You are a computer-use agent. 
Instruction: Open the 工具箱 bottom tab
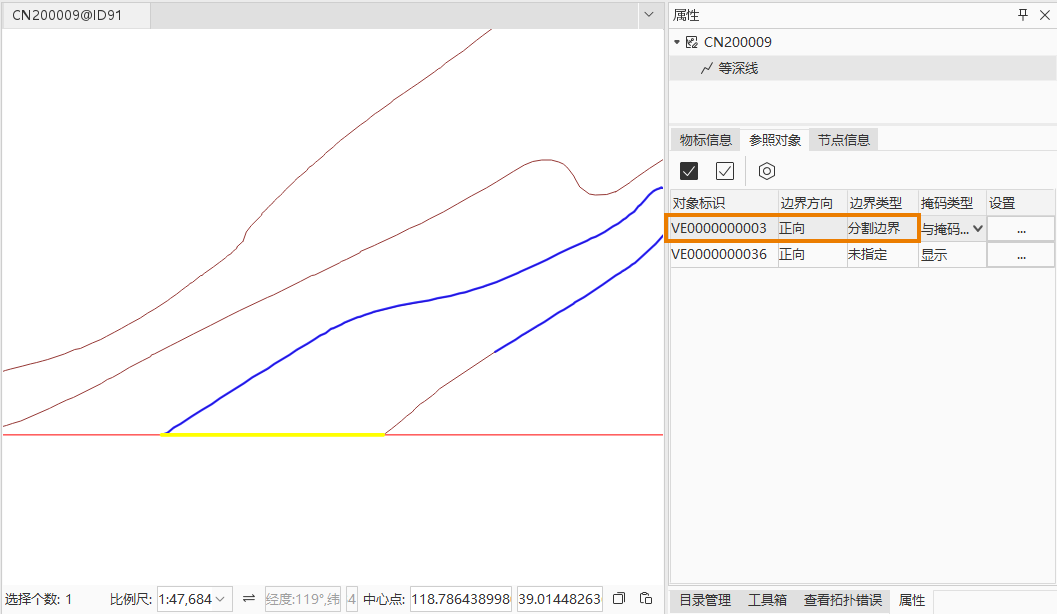point(767,600)
